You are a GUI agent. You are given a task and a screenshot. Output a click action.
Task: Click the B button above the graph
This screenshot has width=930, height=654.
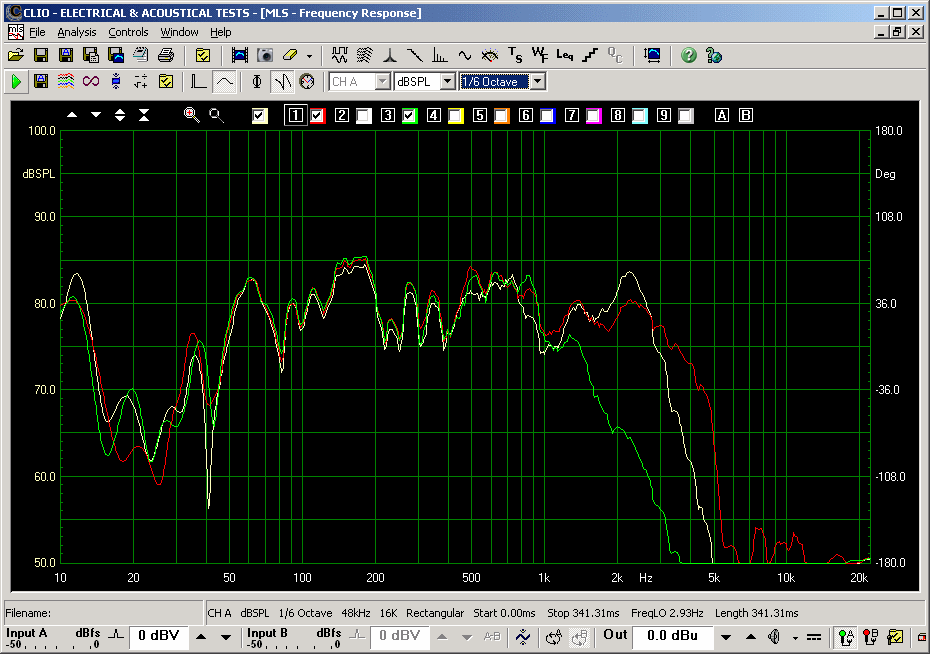(746, 116)
